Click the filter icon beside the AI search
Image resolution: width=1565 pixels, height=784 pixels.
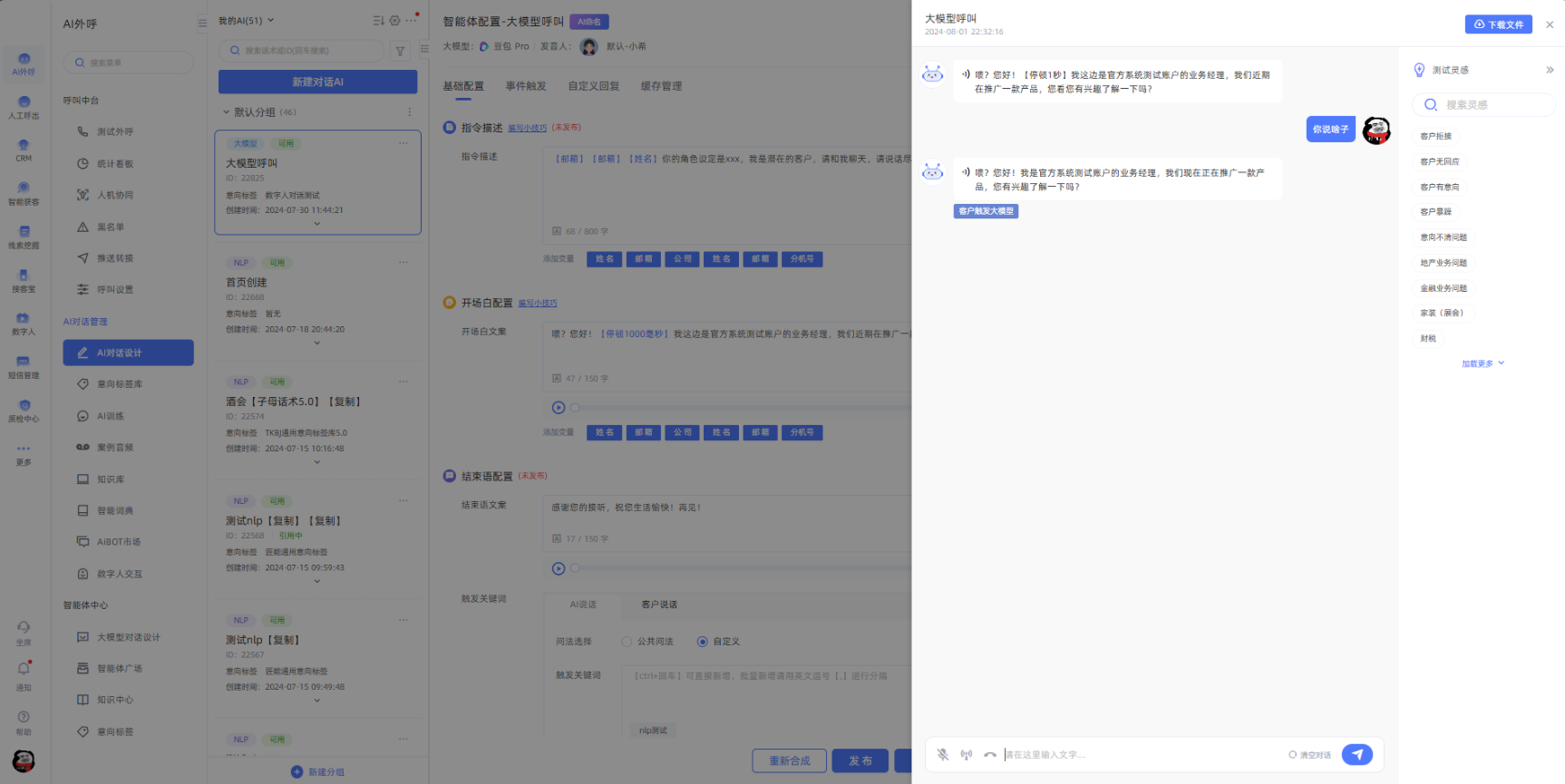point(400,52)
